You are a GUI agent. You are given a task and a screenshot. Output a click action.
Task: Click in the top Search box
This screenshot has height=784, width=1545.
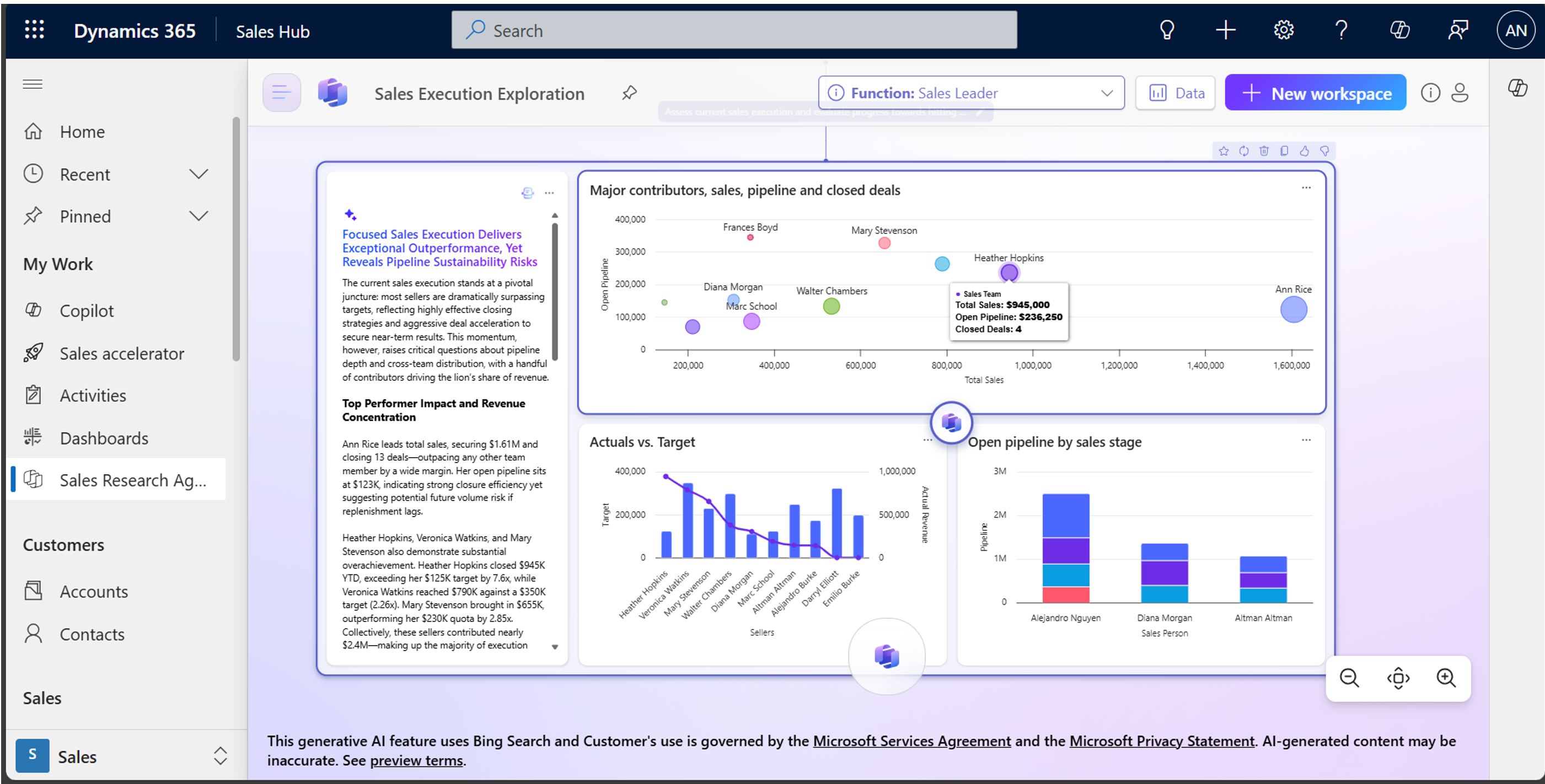tap(734, 30)
